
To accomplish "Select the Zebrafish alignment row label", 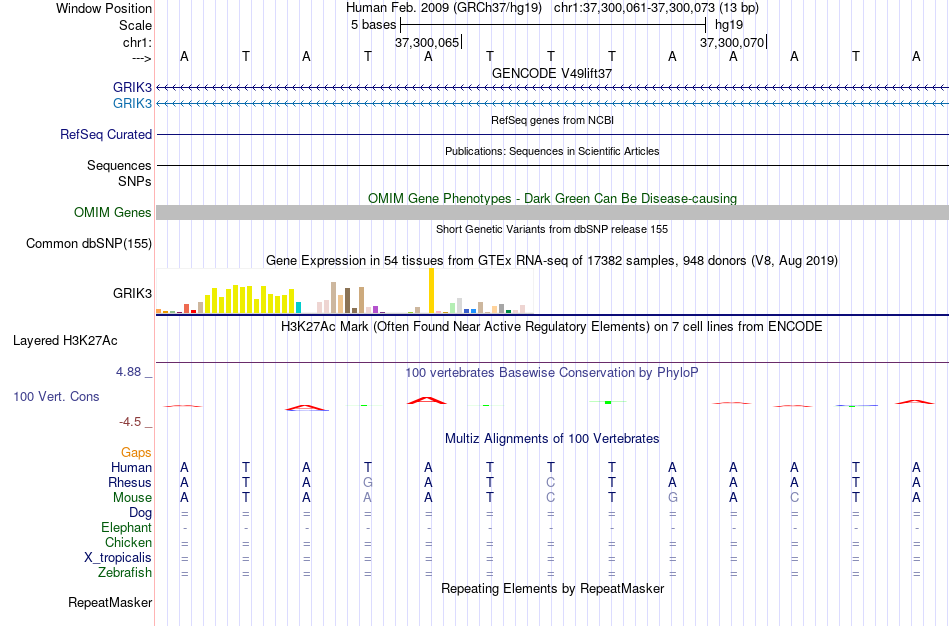I will [x=125, y=572].
